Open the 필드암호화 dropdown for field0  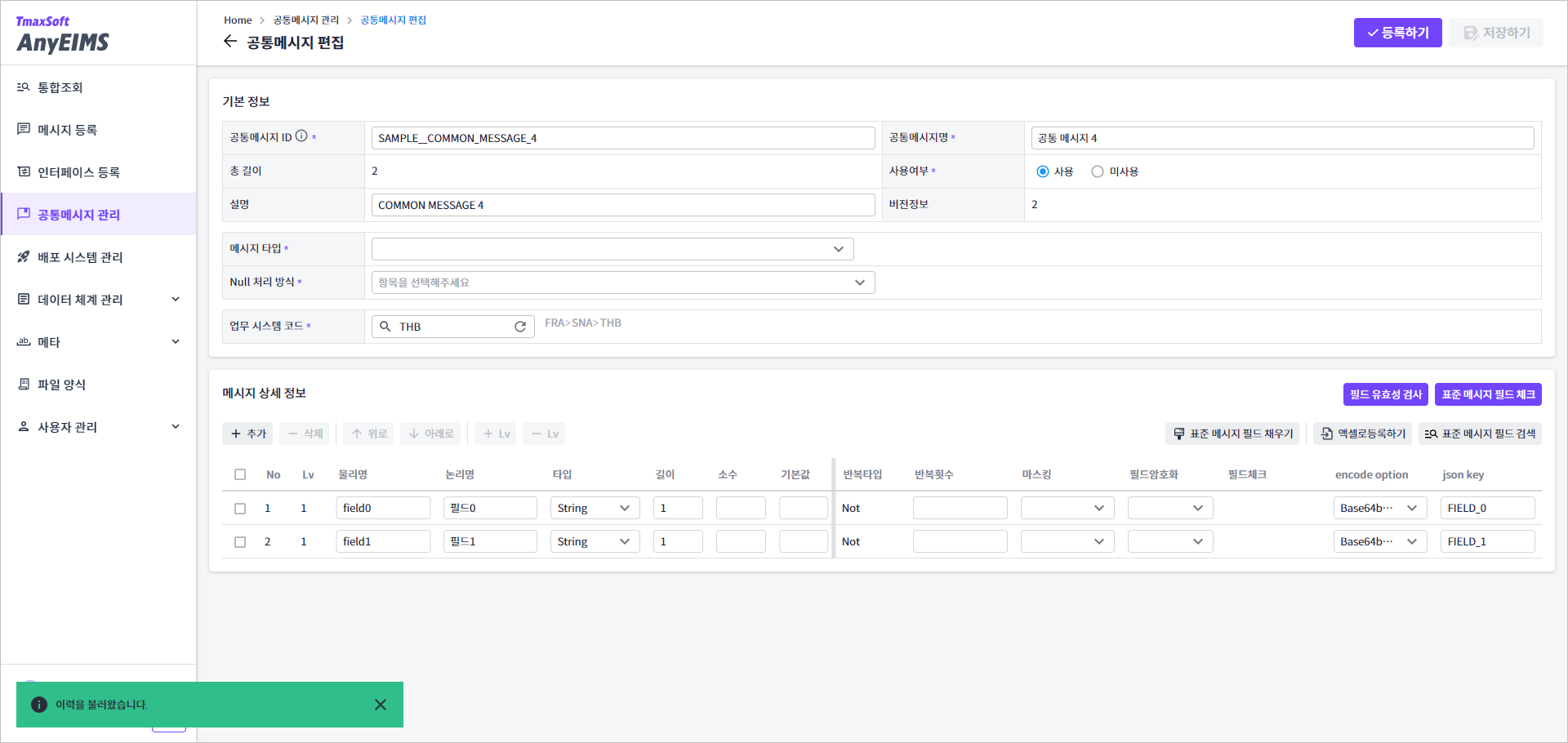[x=1170, y=508]
